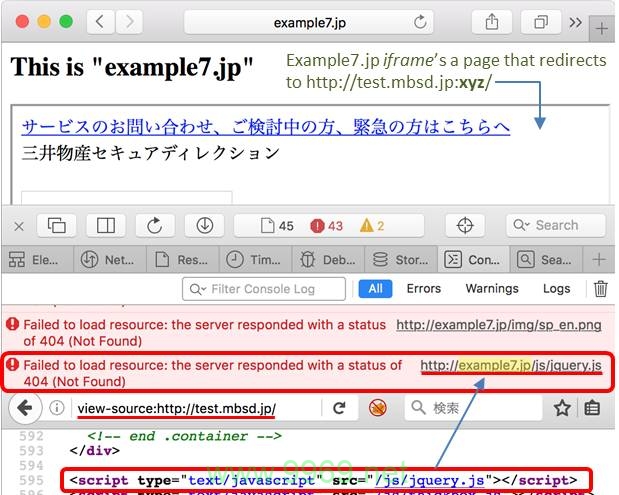This screenshot has height=495, width=619.
Task: Go forward in Safari history
Action: [129, 22]
